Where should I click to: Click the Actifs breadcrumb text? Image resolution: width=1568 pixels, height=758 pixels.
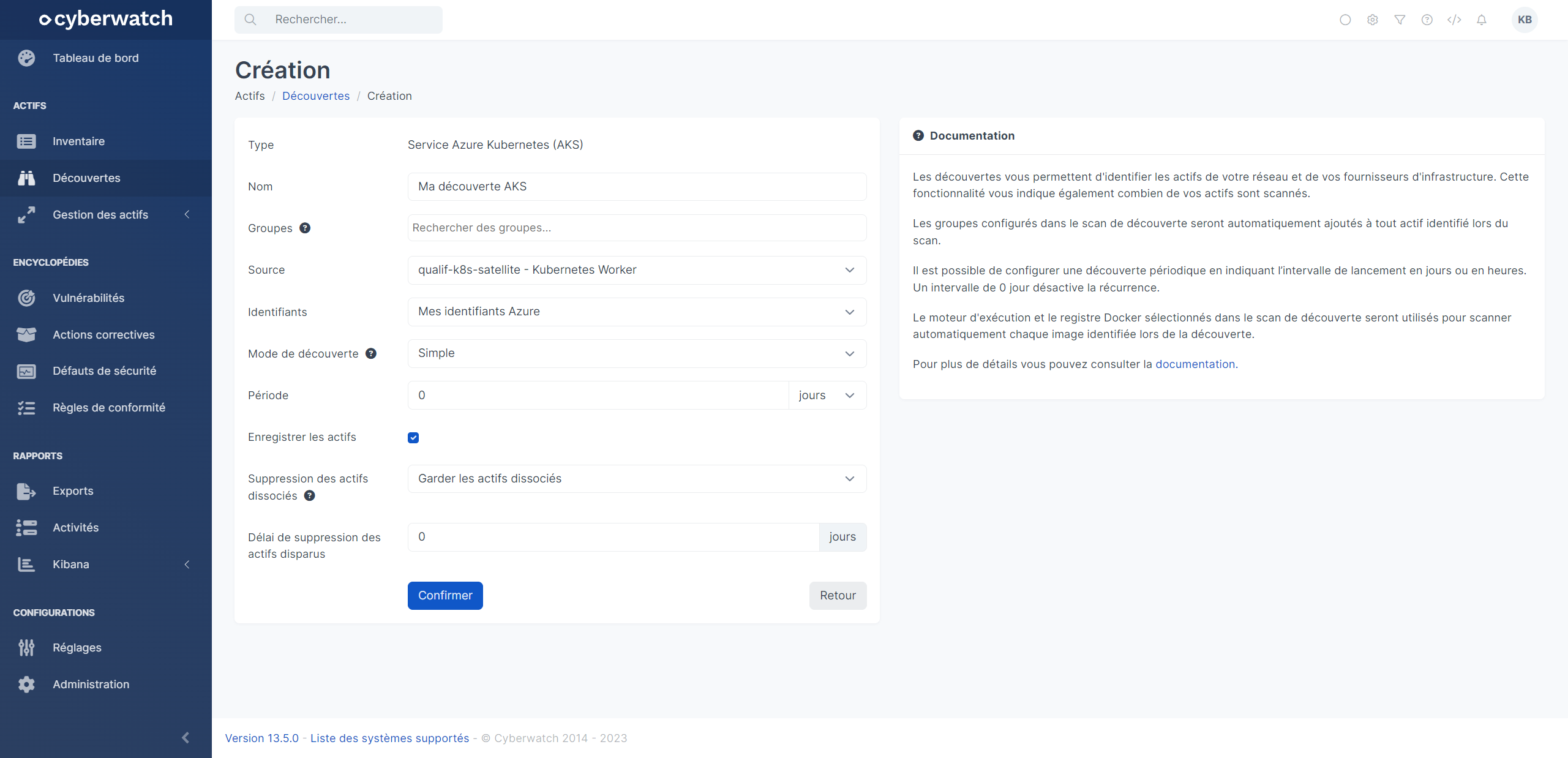[x=250, y=96]
